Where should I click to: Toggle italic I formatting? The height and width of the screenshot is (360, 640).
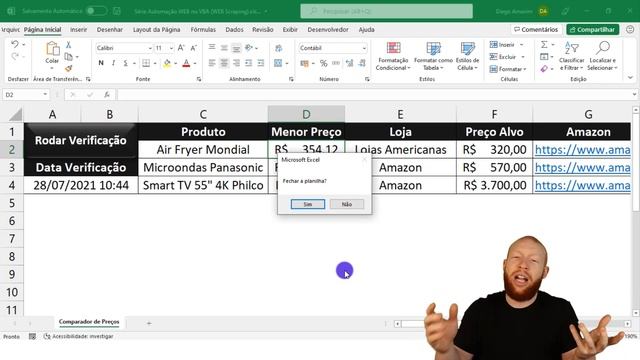point(113,63)
